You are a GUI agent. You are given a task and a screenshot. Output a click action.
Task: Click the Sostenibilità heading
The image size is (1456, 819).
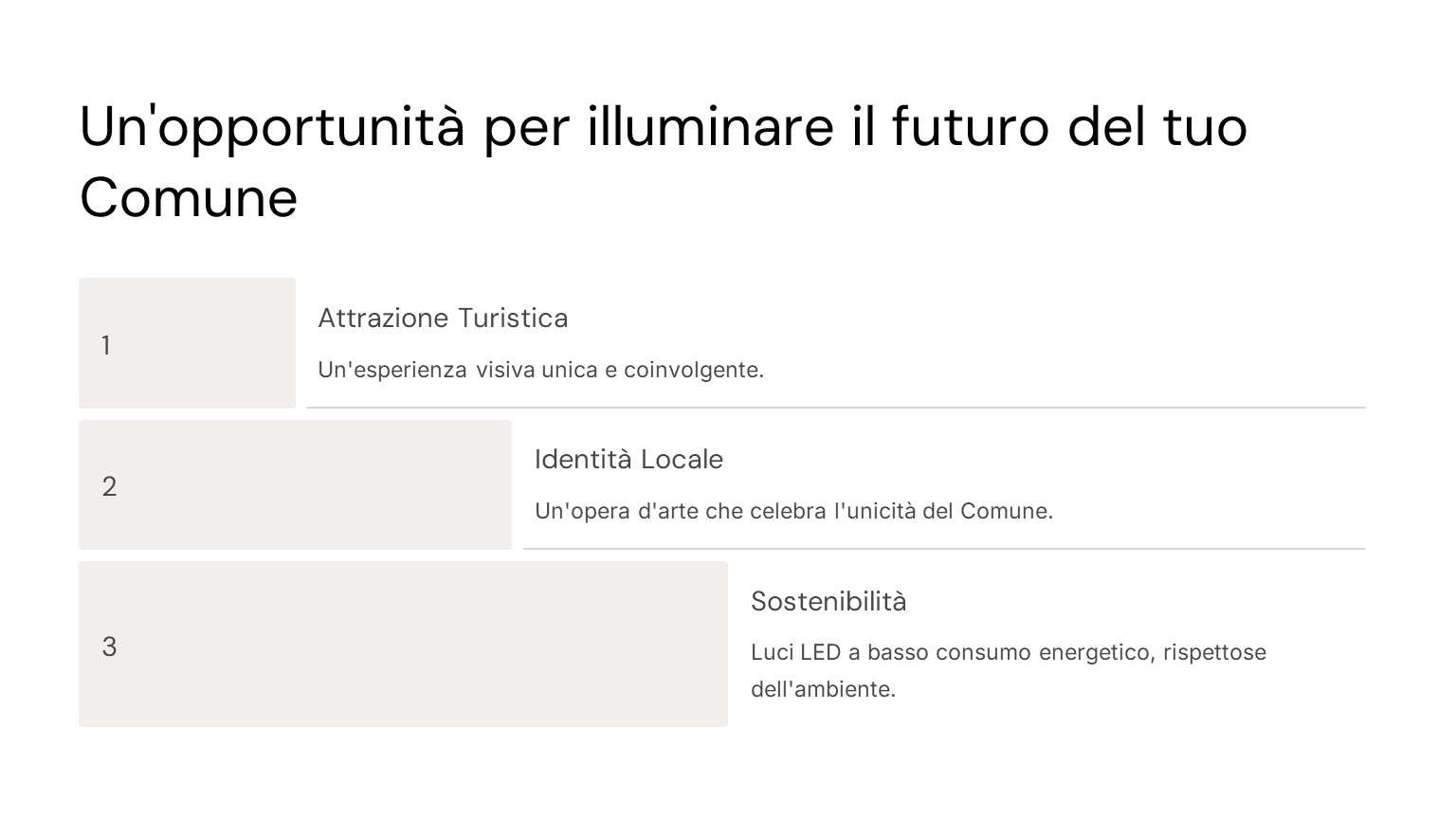(828, 601)
